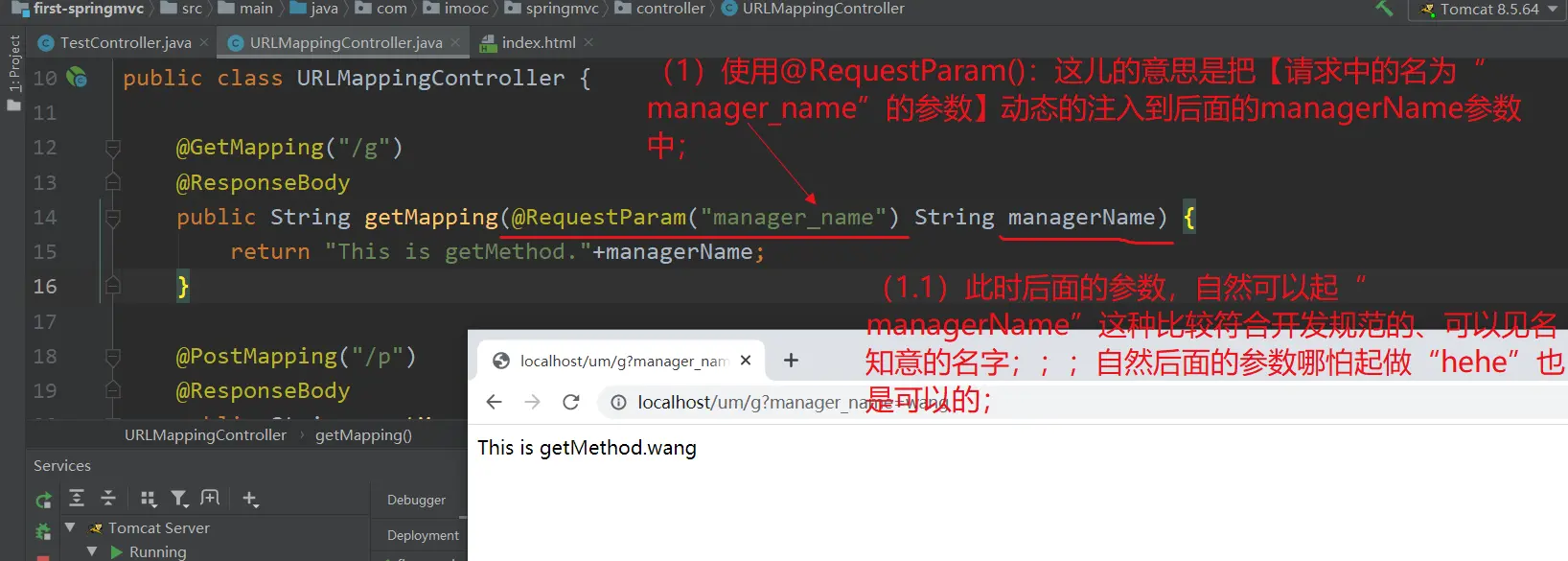This screenshot has width=1568, height=561.
Task: Toggle the fold marker on line 14
Action: pos(112,218)
